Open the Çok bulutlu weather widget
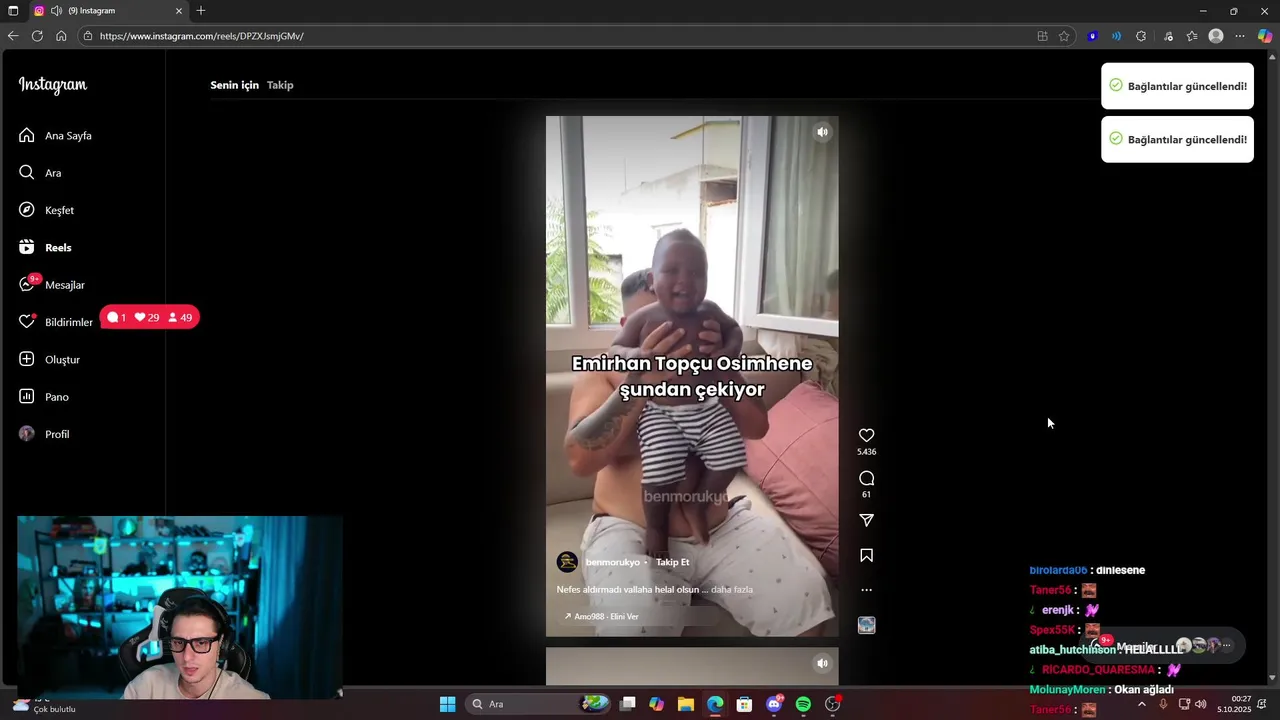This screenshot has height=720, width=1280. coord(45,705)
